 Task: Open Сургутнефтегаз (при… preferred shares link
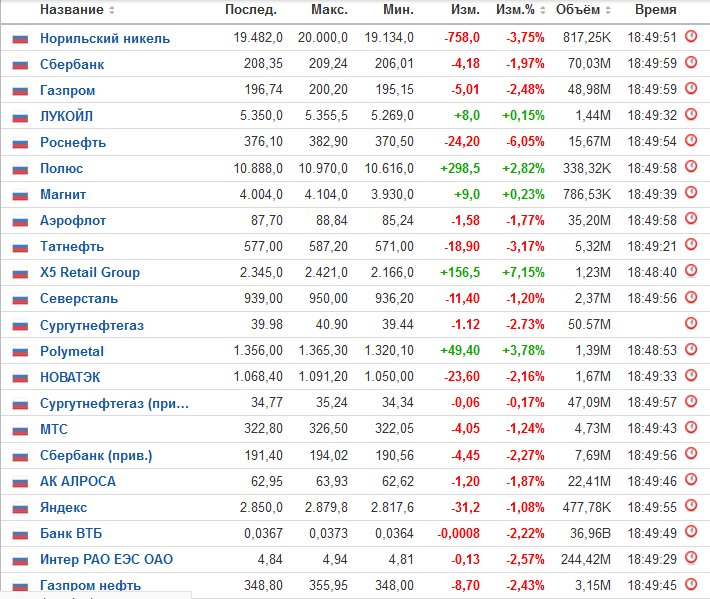coord(114,403)
